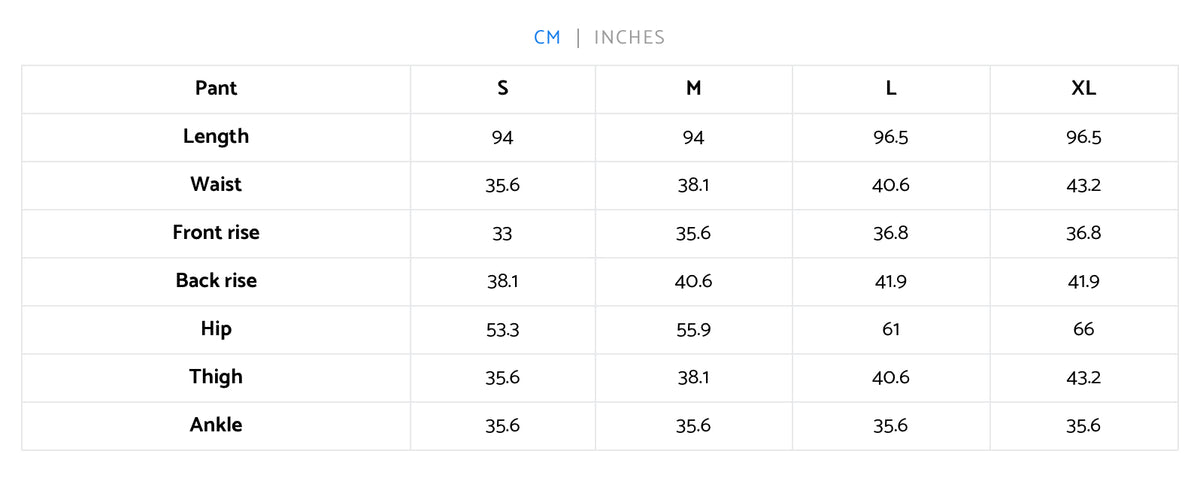Select the 55.9 Hip value for M
The image size is (1200, 490).
(694, 330)
